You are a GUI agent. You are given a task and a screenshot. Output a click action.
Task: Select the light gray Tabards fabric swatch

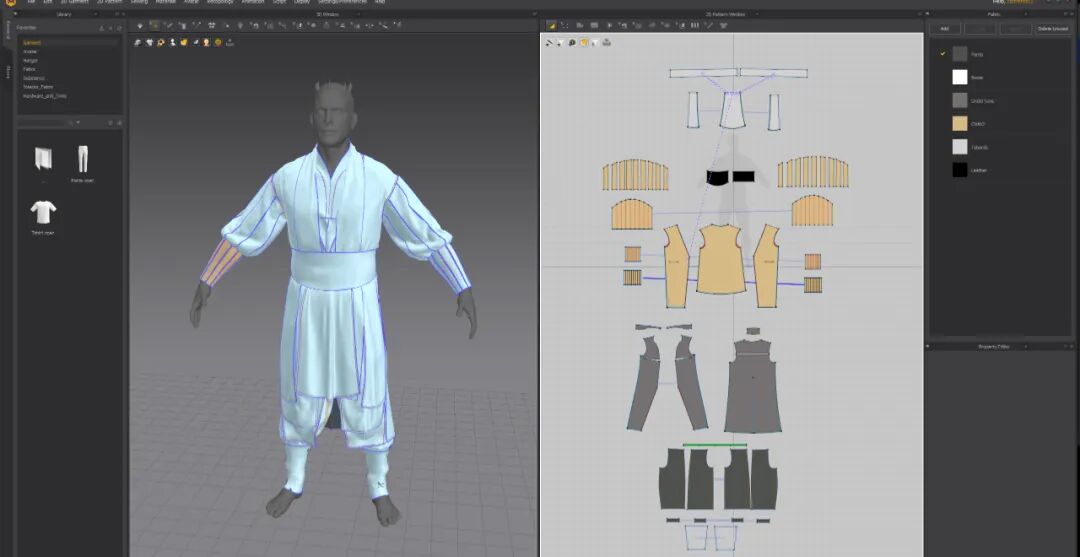click(x=959, y=147)
